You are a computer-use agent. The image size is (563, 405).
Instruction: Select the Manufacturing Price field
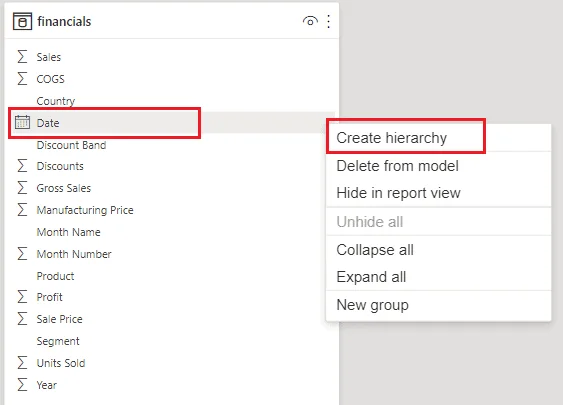click(x=85, y=210)
